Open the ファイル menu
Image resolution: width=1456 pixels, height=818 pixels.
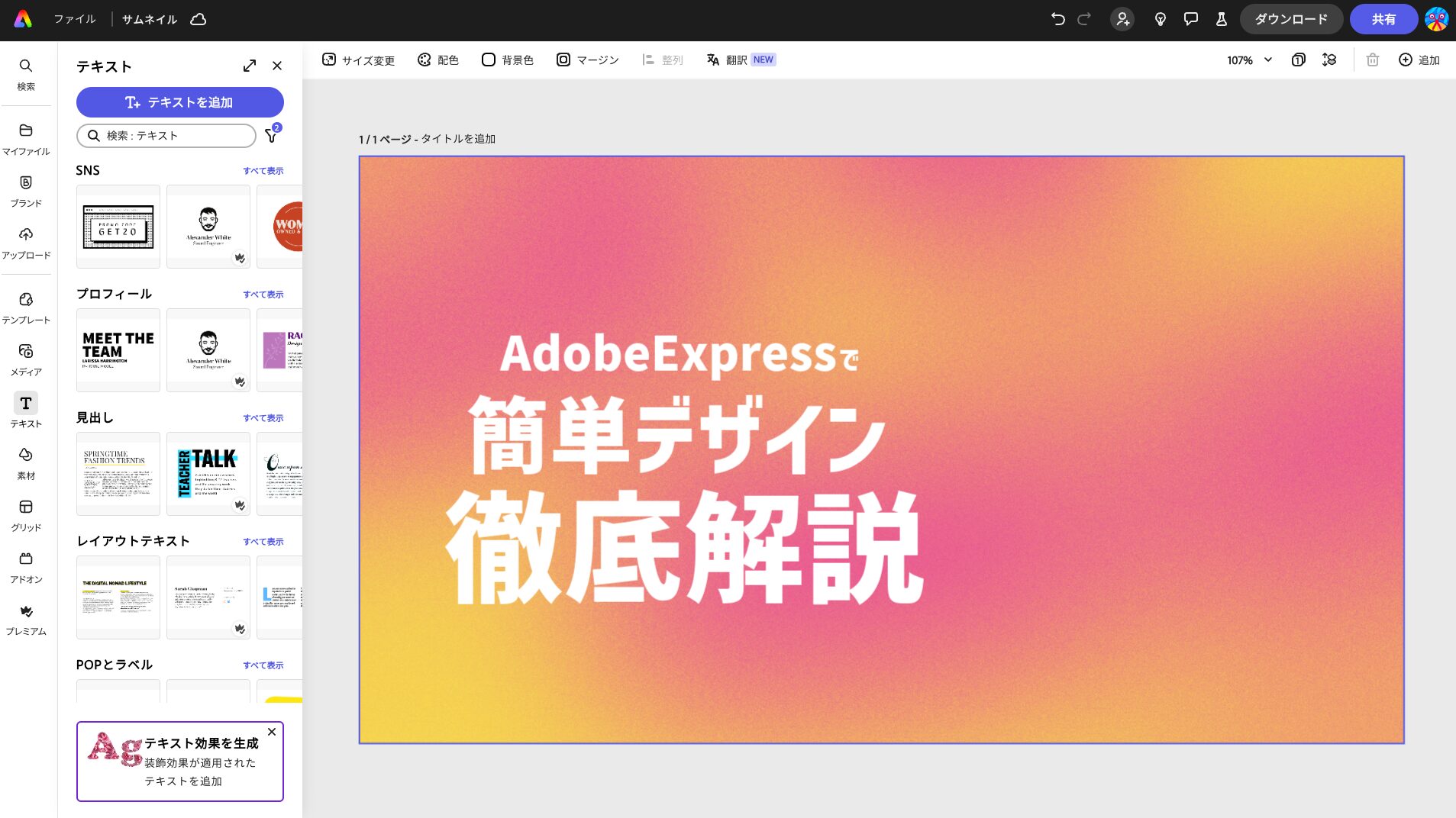point(75,19)
